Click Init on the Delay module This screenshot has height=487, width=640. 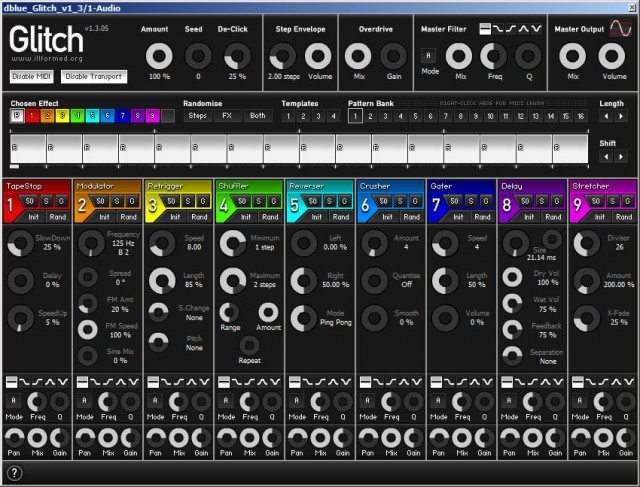[529, 217]
